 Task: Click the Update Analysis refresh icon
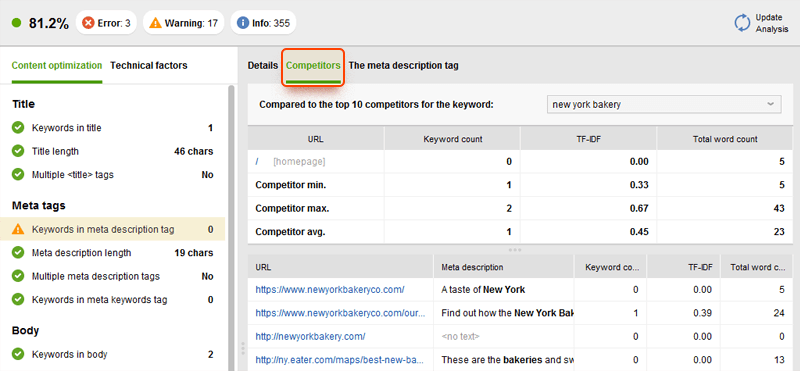click(742, 23)
